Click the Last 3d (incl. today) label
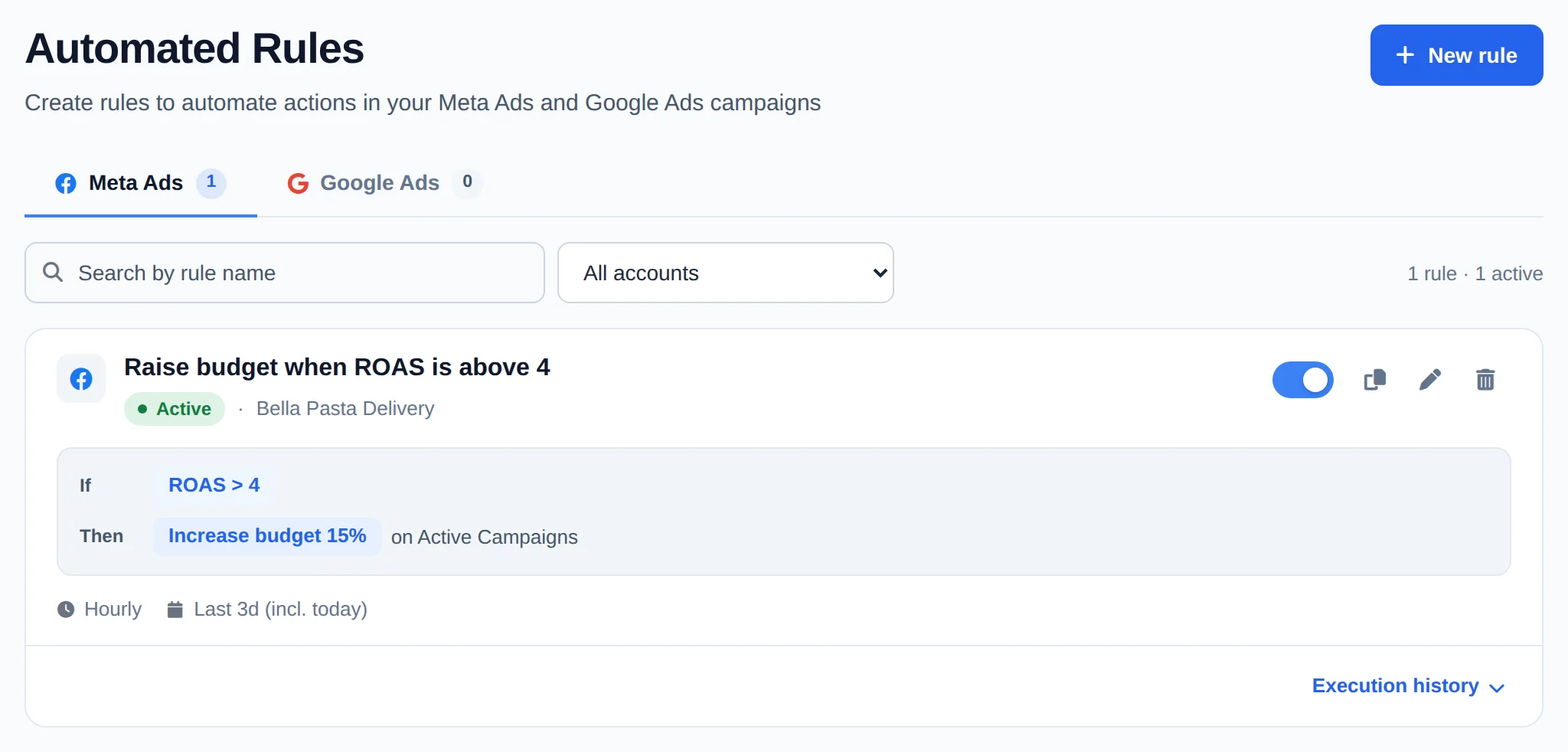This screenshot has width=1568, height=752. tap(267, 610)
